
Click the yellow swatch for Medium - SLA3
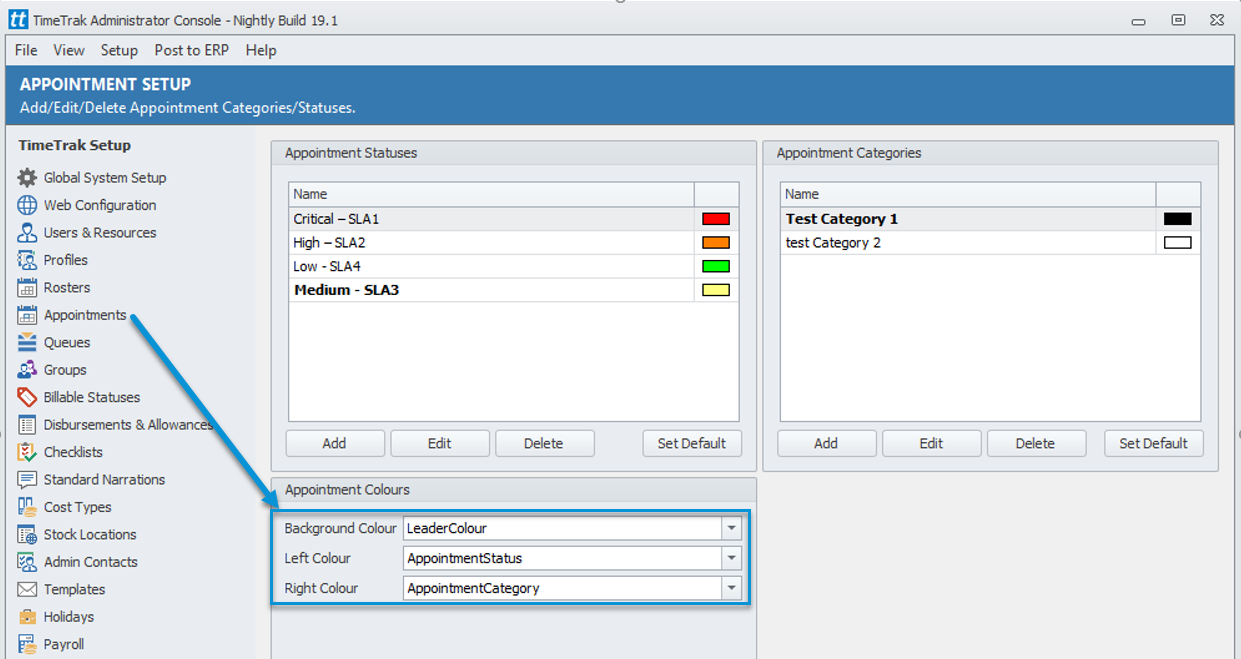716,291
